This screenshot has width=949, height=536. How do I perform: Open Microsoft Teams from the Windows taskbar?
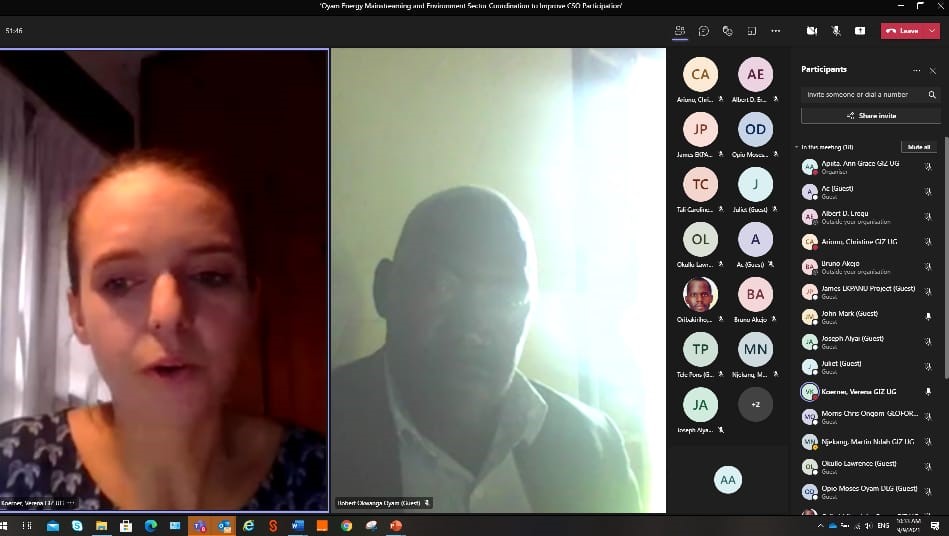click(200, 525)
